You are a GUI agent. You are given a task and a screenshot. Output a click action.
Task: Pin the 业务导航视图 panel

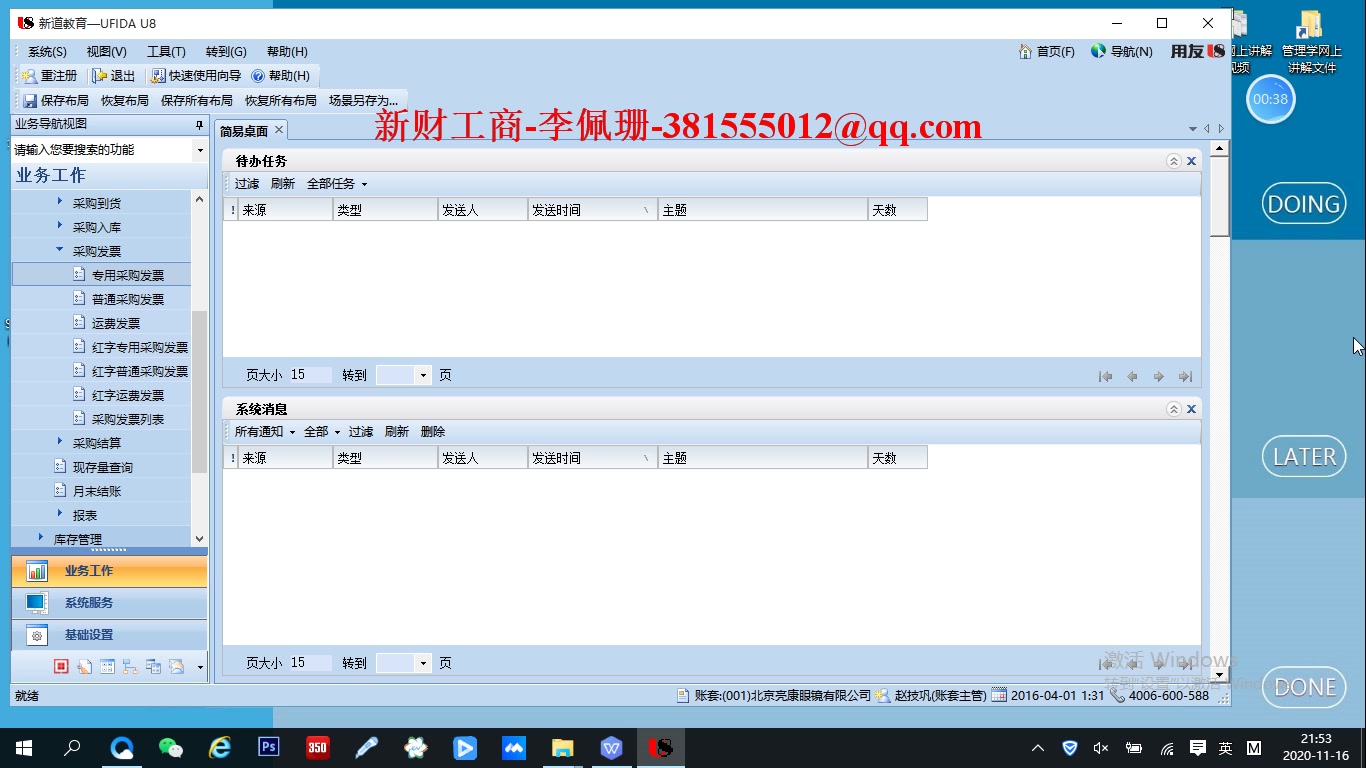click(197, 125)
